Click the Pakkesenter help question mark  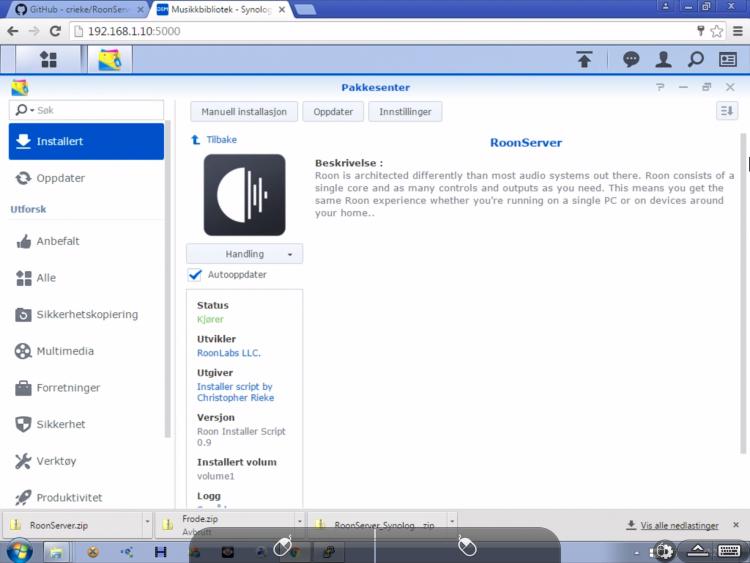[660, 87]
